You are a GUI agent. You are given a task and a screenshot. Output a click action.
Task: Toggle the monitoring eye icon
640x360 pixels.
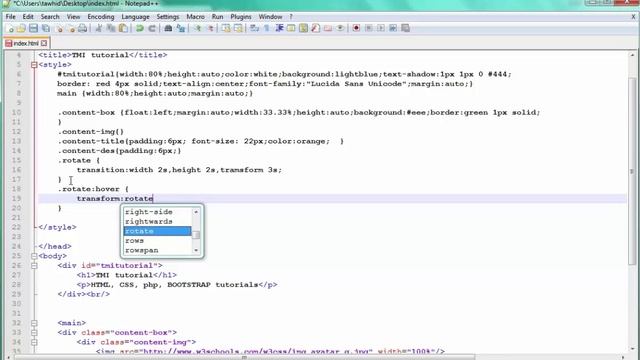[340, 28]
